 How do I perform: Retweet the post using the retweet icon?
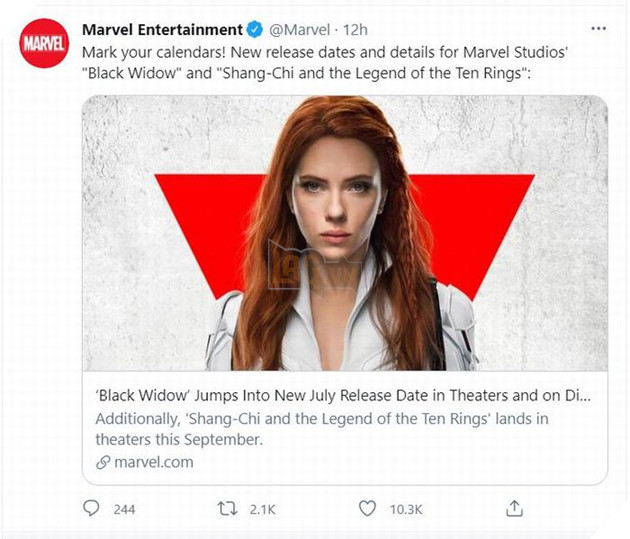point(227,509)
